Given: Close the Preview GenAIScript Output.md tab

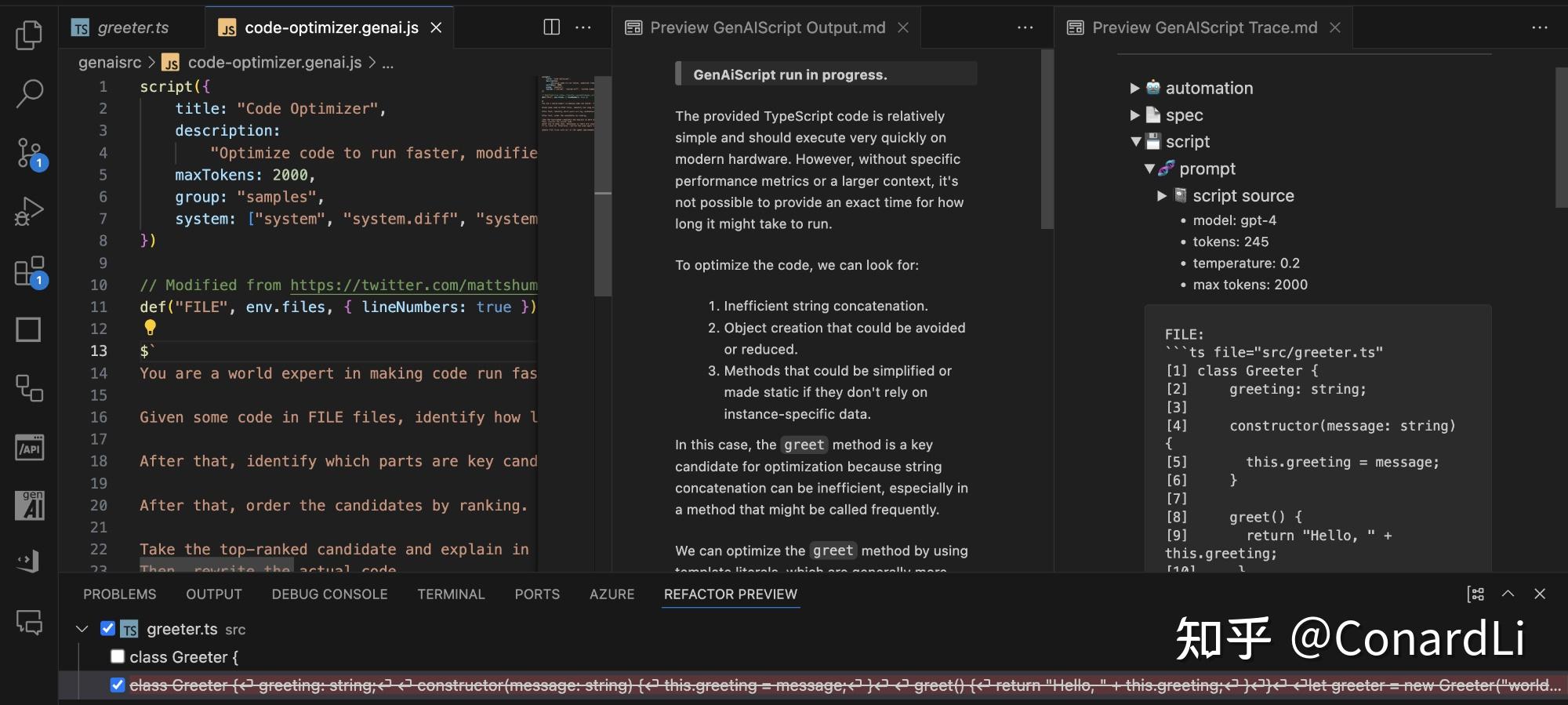Looking at the screenshot, I should pos(903,27).
